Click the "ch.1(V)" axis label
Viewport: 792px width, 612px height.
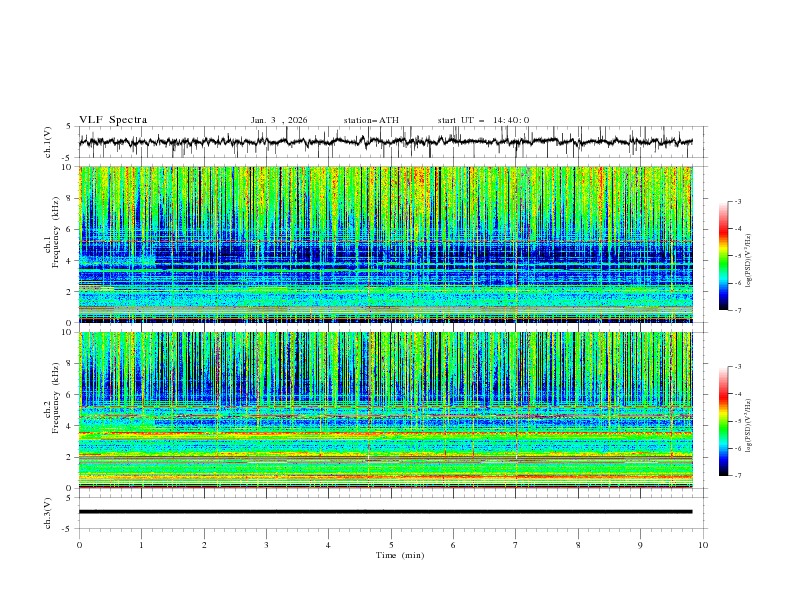(48, 142)
